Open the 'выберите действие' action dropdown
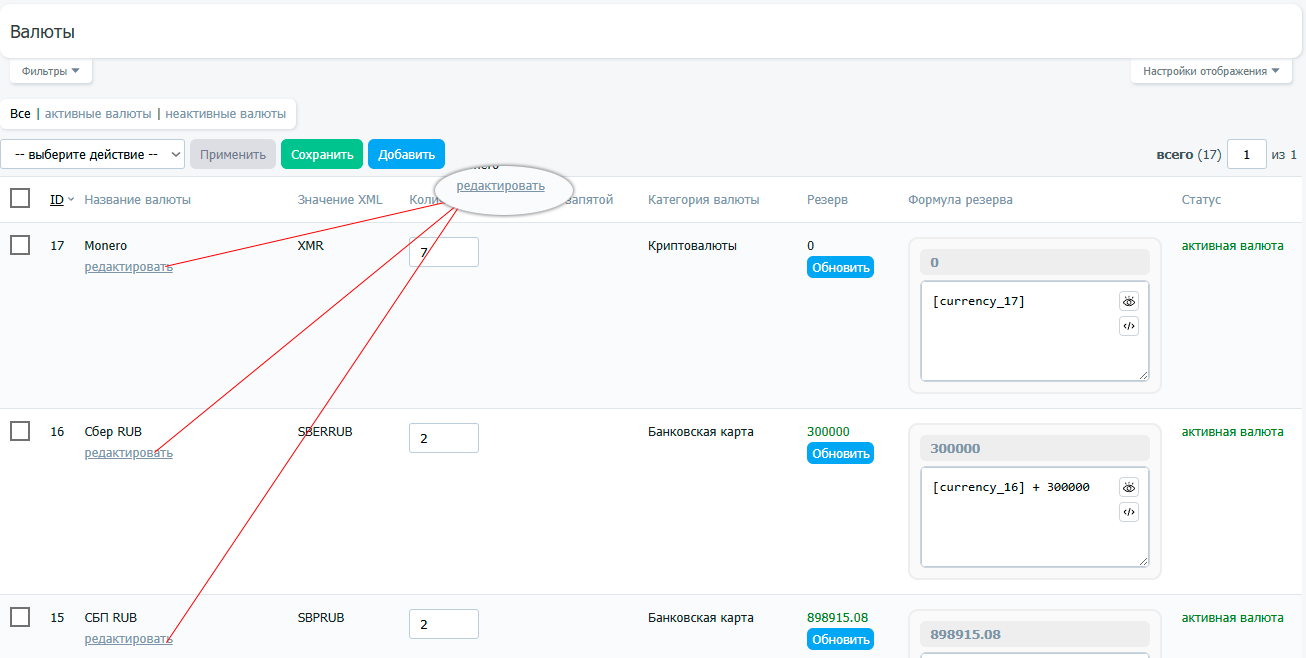This screenshot has height=658, width=1306. pyautogui.click(x=93, y=154)
